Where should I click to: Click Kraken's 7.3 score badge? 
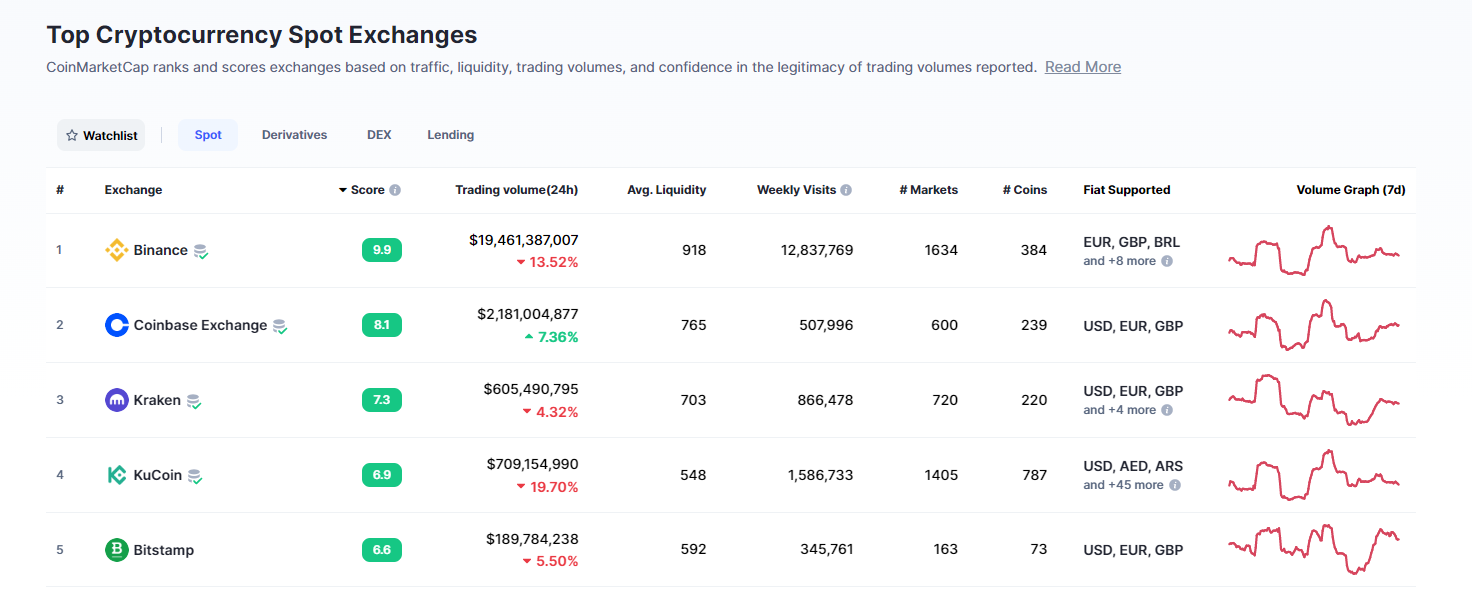[x=382, y=400]
